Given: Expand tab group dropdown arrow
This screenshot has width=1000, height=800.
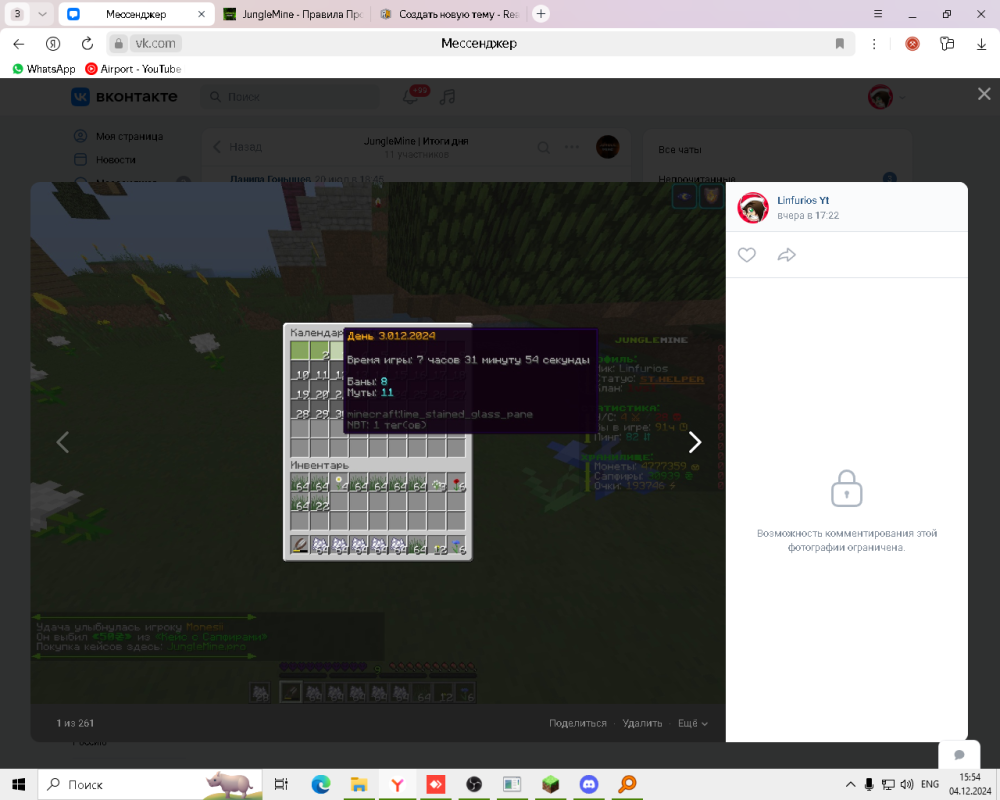Looking at the screenshot, I should click(x=42, y=14).
